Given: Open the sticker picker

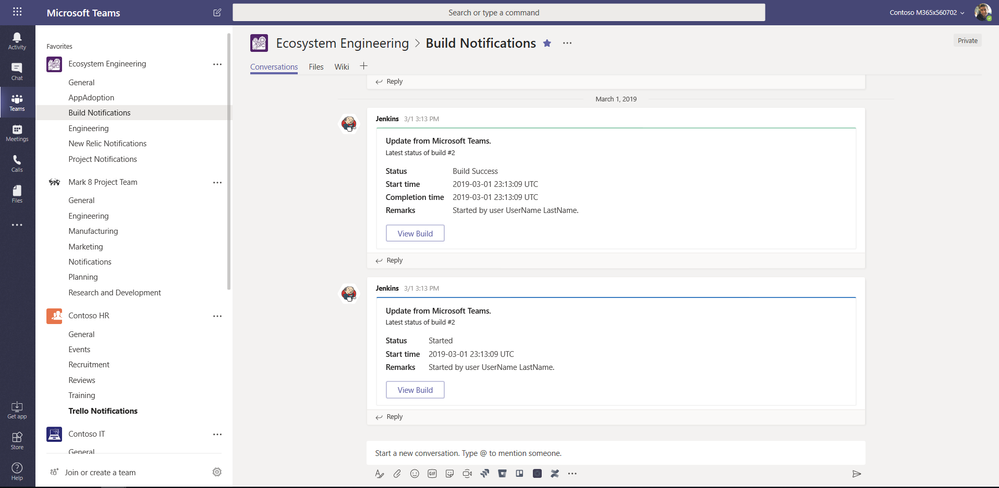Looking at the screenshot, I should pyautogui.click(x=450, y=473).
